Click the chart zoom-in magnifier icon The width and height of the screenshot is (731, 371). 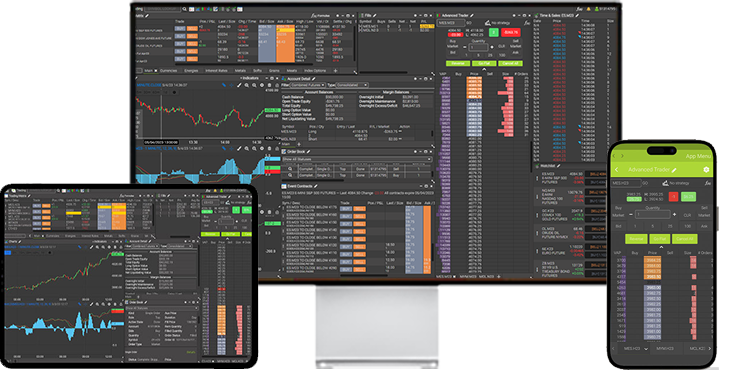point(247,85)
